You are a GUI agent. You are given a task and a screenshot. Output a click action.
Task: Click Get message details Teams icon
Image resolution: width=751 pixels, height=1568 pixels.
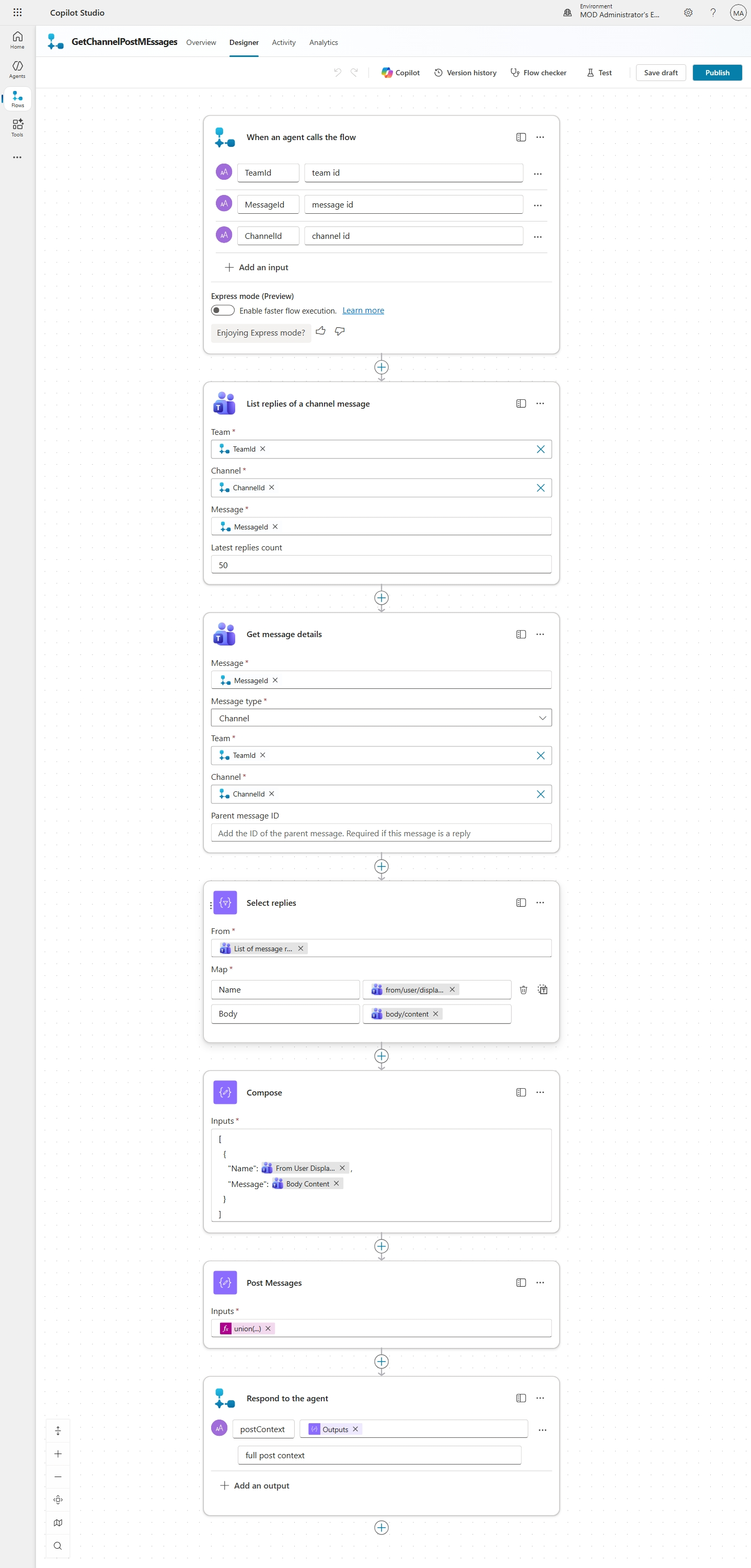pyautogui.click(x=225, y=635)
